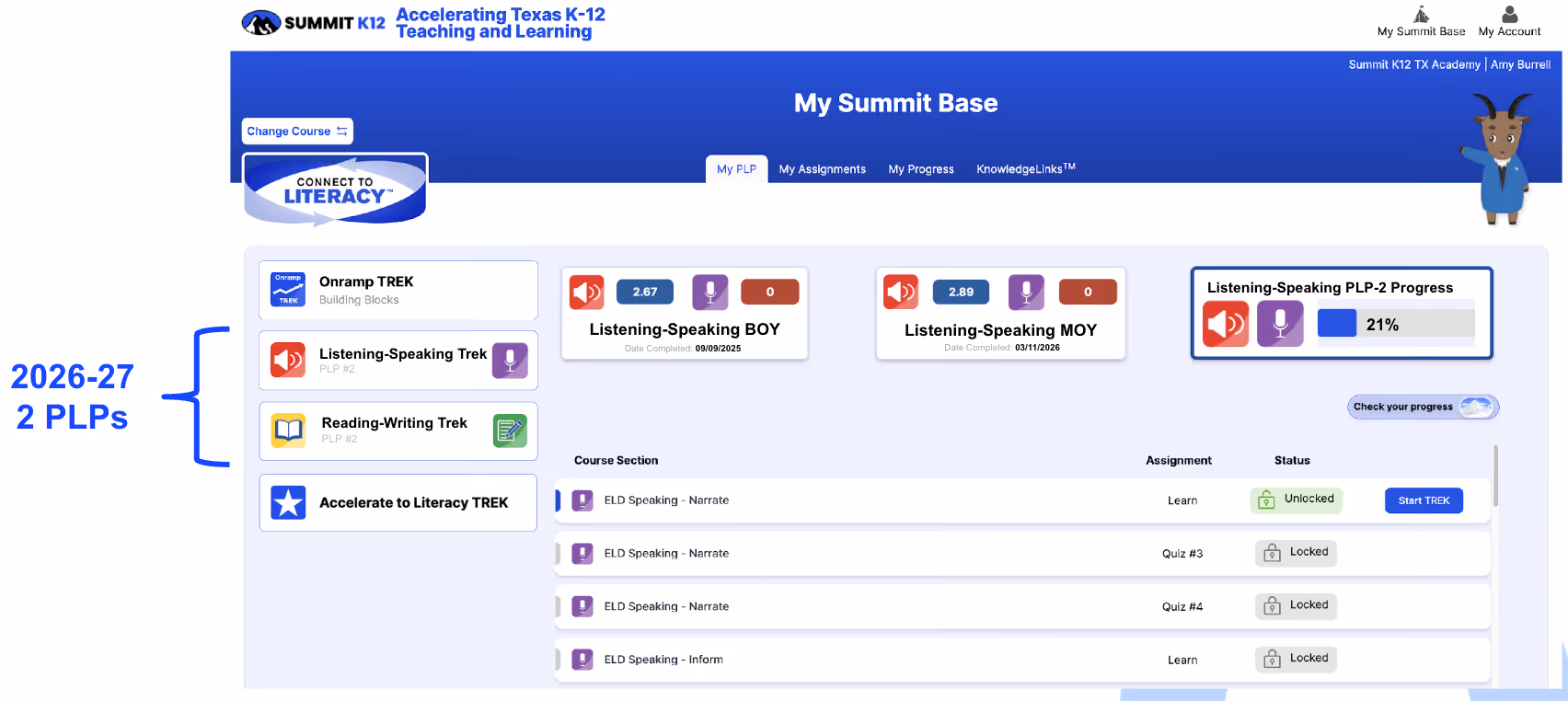Click Locked status in ELD Speaking - Inform row
This screenshot has height=701, width=1568.
point(1297,659)
